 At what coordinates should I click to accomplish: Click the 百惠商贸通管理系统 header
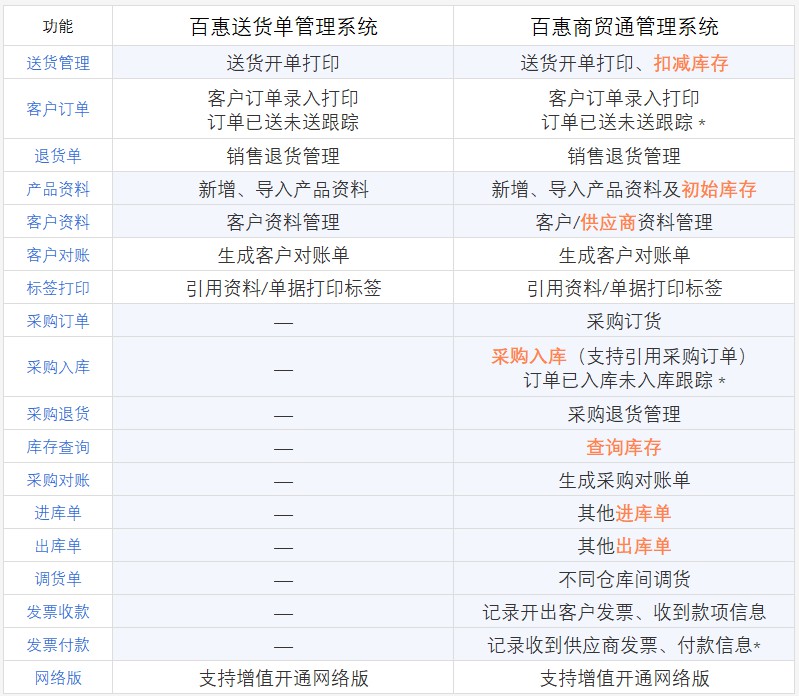coord(624,26)
